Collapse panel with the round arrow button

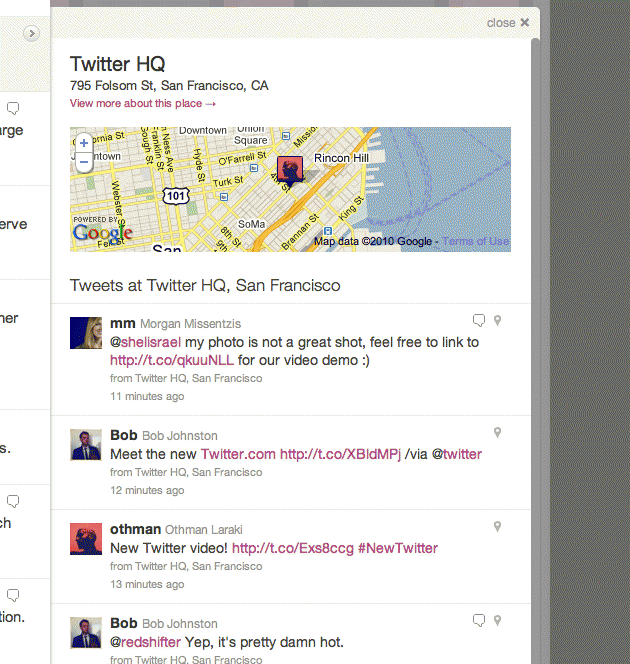tap(31, 34)
